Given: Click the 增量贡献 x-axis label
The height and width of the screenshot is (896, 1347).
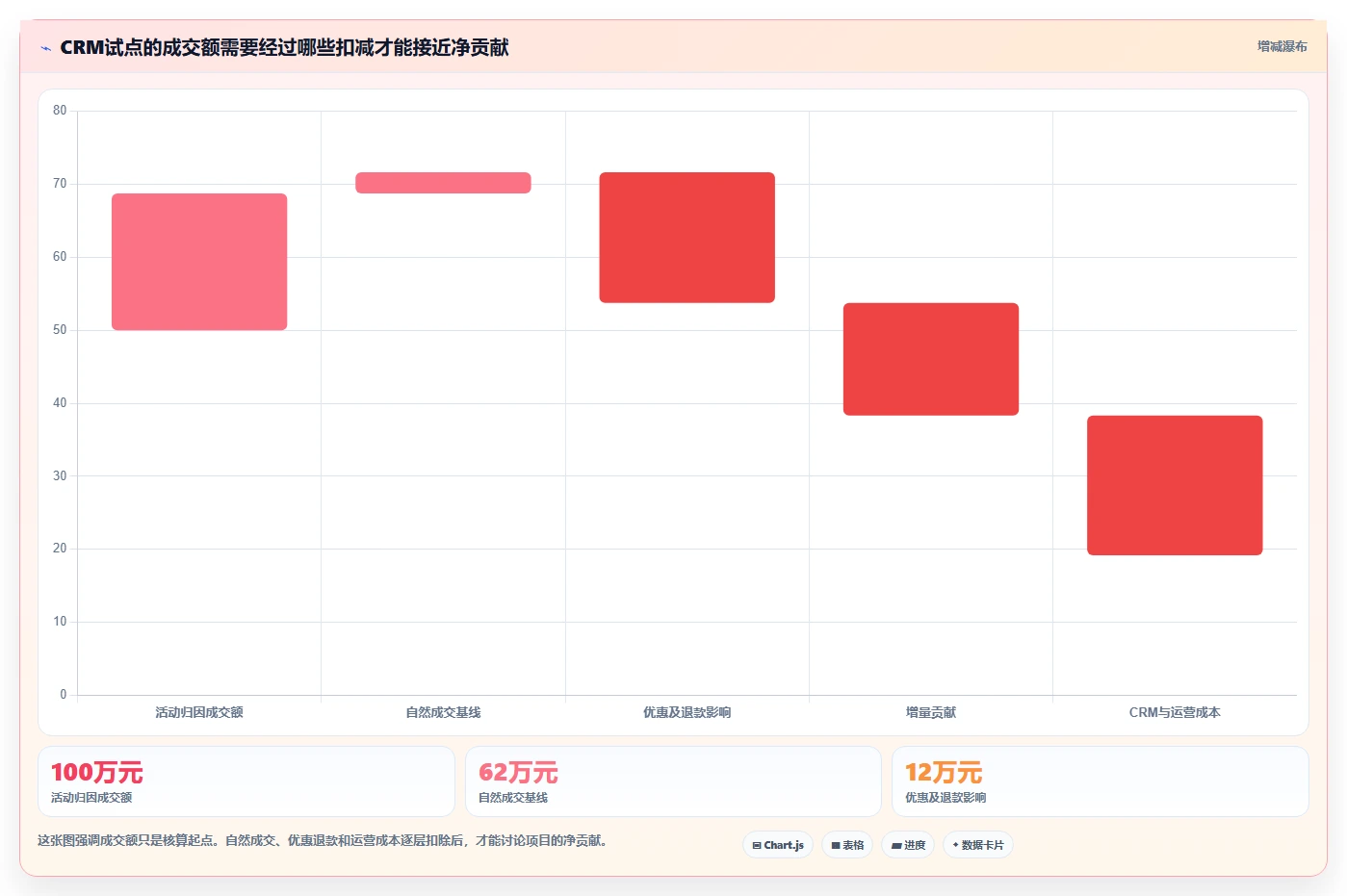Looking at the screenshot, I should pyautogui.click(x=931, y=712).
